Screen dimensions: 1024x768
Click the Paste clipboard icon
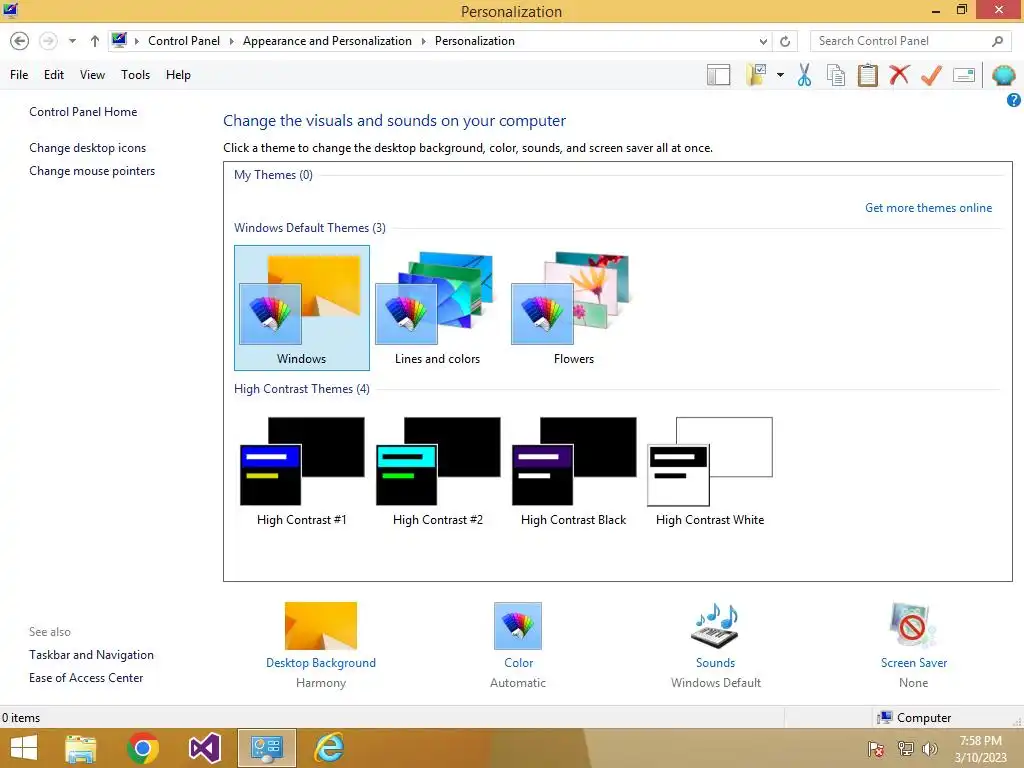point(868,75)
